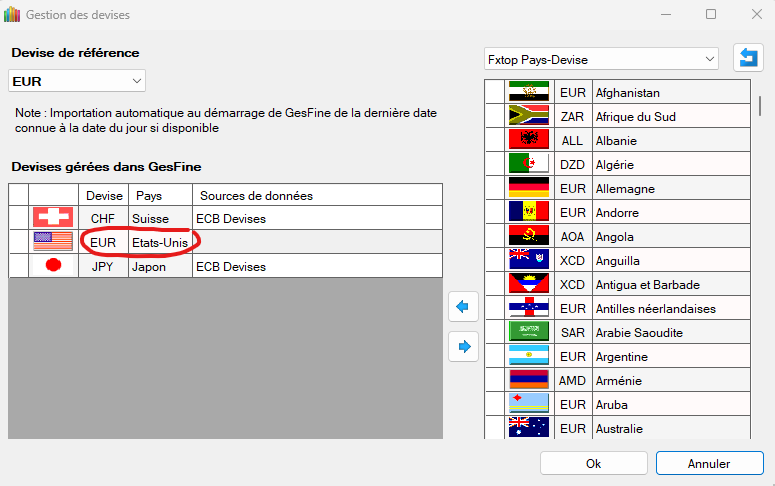Select the Albania flag in country list
Image resolution: width=775 pixels, height=486 pixels.
click(528, 141)
